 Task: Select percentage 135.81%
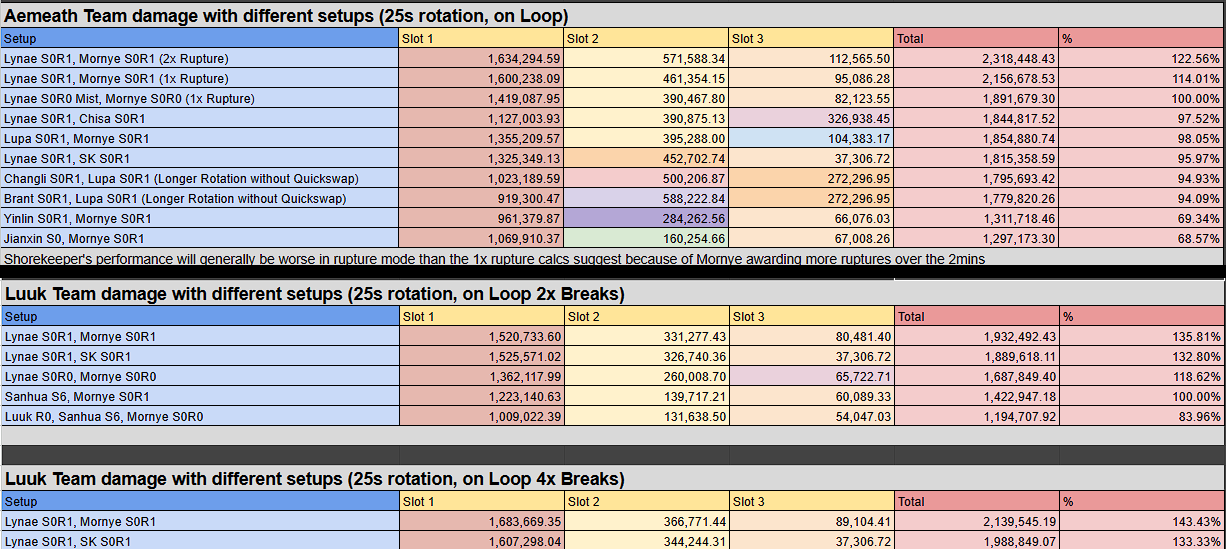point(1141,337)
